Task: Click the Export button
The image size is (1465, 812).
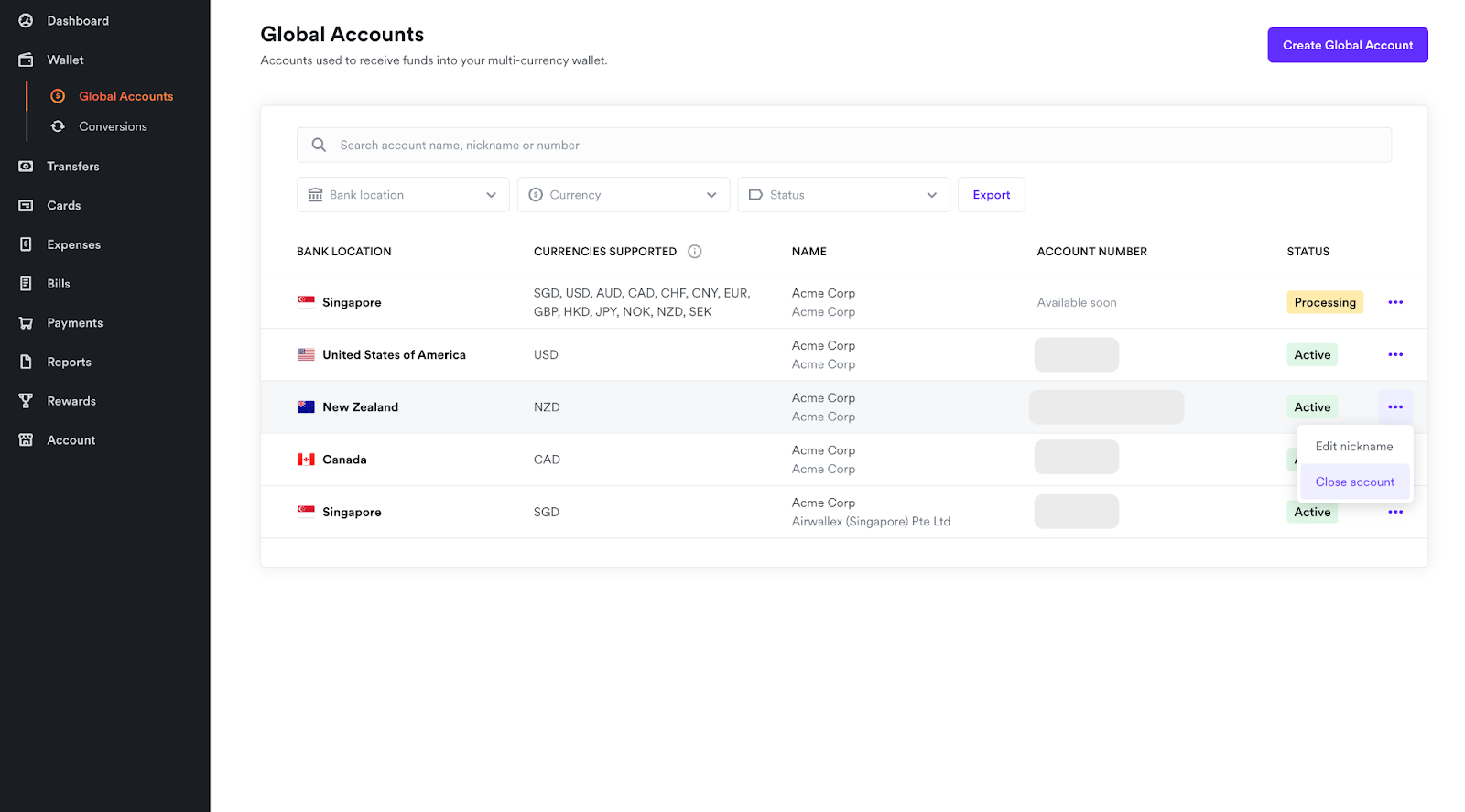Action: [x=991, y=195]
